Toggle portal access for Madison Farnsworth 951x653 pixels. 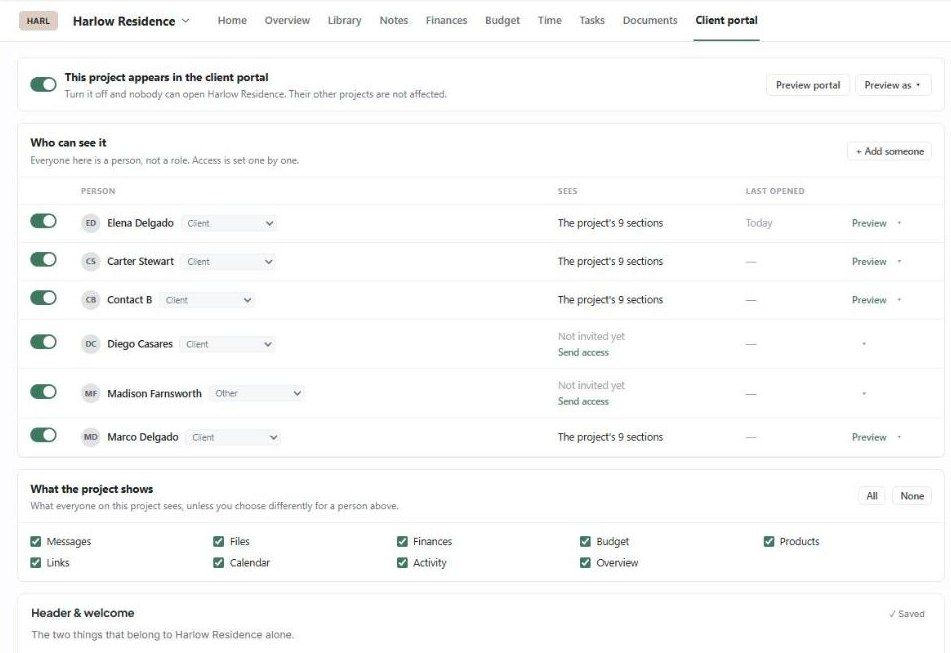click(x=43, y=392)
